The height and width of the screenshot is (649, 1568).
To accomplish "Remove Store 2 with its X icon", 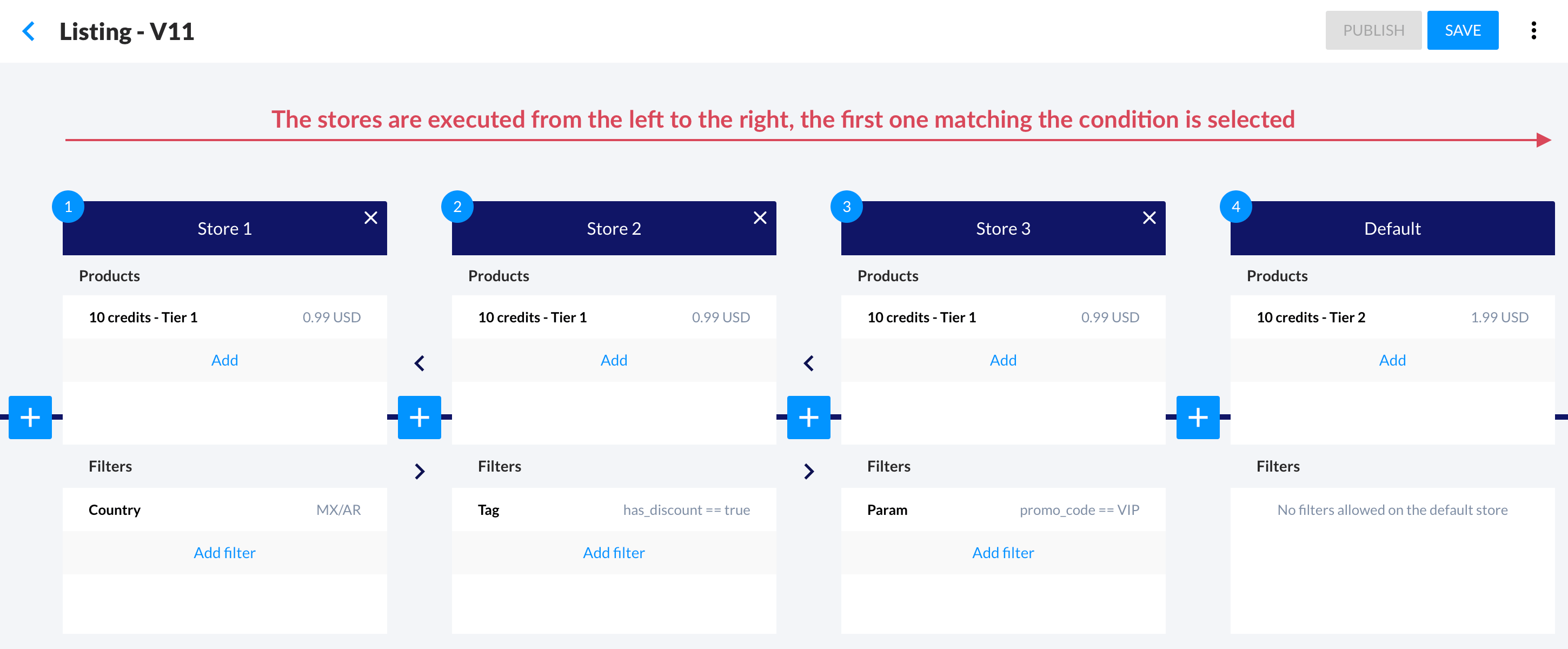I will pyautogui.click(x=760, y=218).
